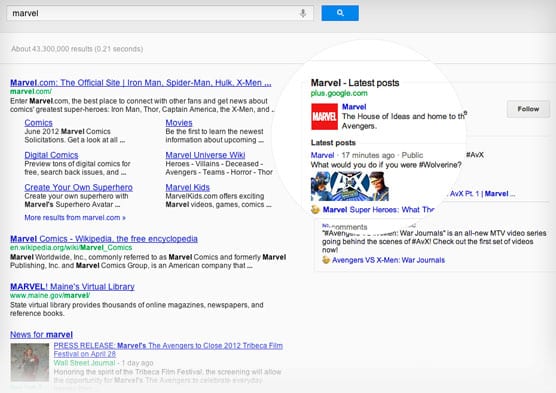Open Marvel Comics Wikipedia result
556x393 pixels.
click(104, 239)
